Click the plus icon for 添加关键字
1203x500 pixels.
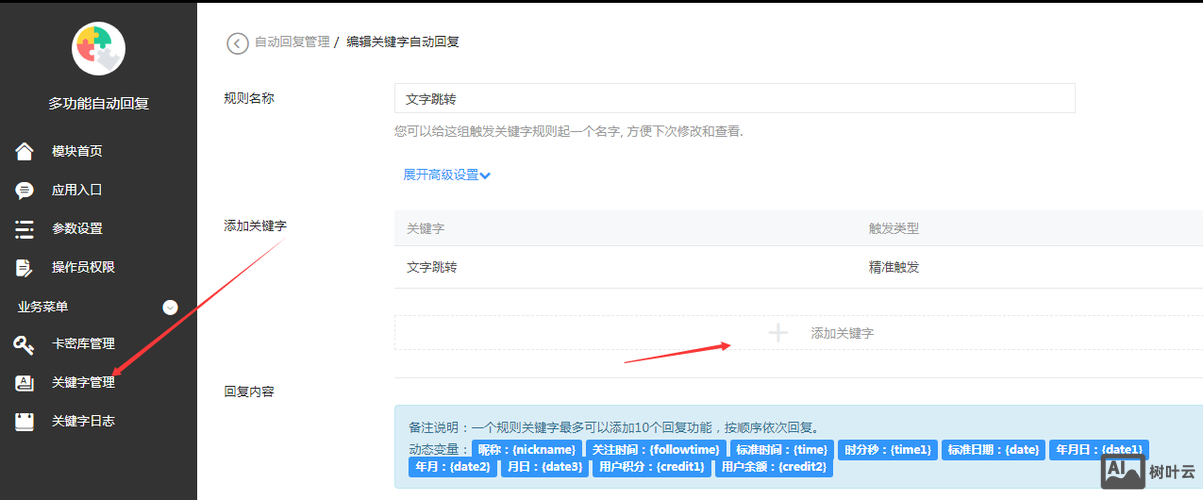tap(778, 333)
